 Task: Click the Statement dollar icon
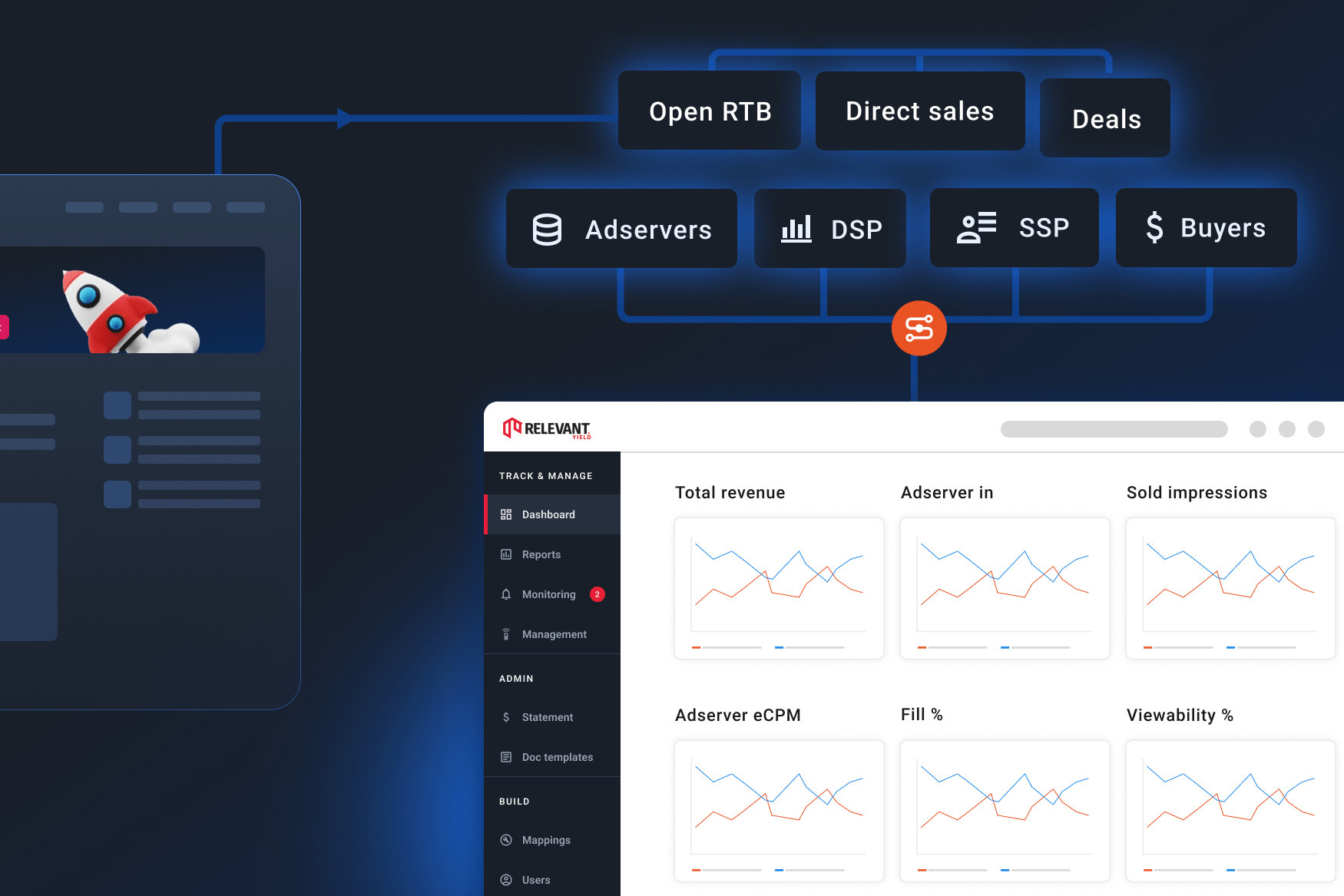(x=506, y=717)
